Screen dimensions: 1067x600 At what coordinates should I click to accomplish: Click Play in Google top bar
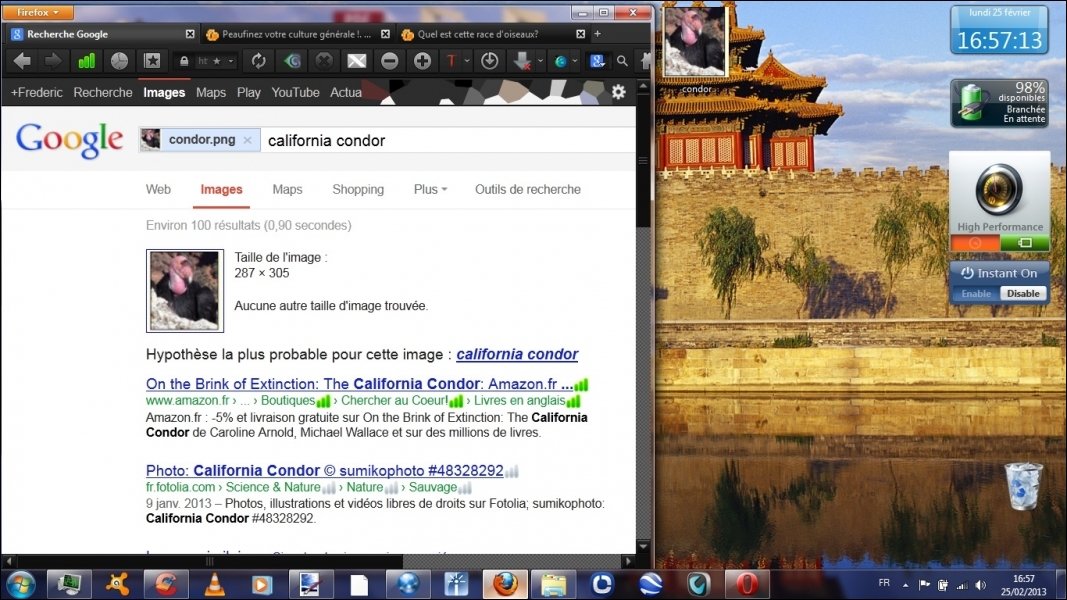click(248, 92)
